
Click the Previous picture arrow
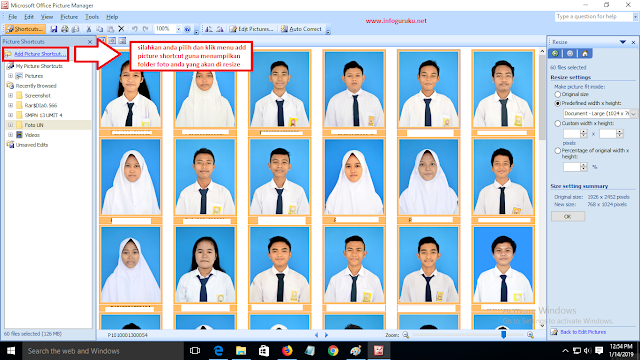316,335
